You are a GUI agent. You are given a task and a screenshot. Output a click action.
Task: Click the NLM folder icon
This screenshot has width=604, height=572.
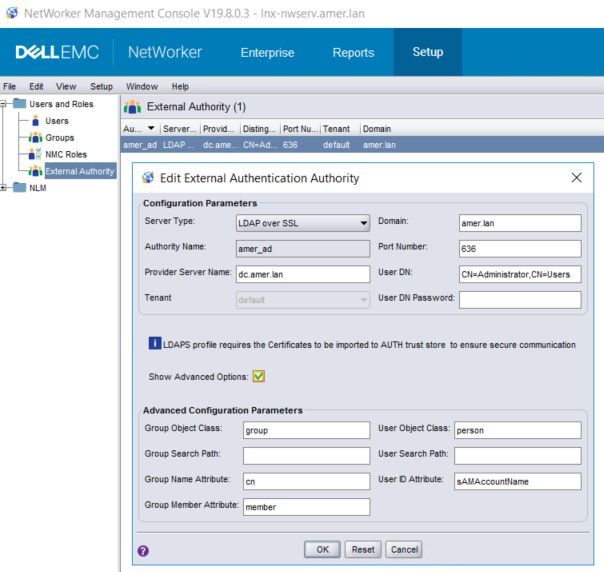[x=19, y=188]
